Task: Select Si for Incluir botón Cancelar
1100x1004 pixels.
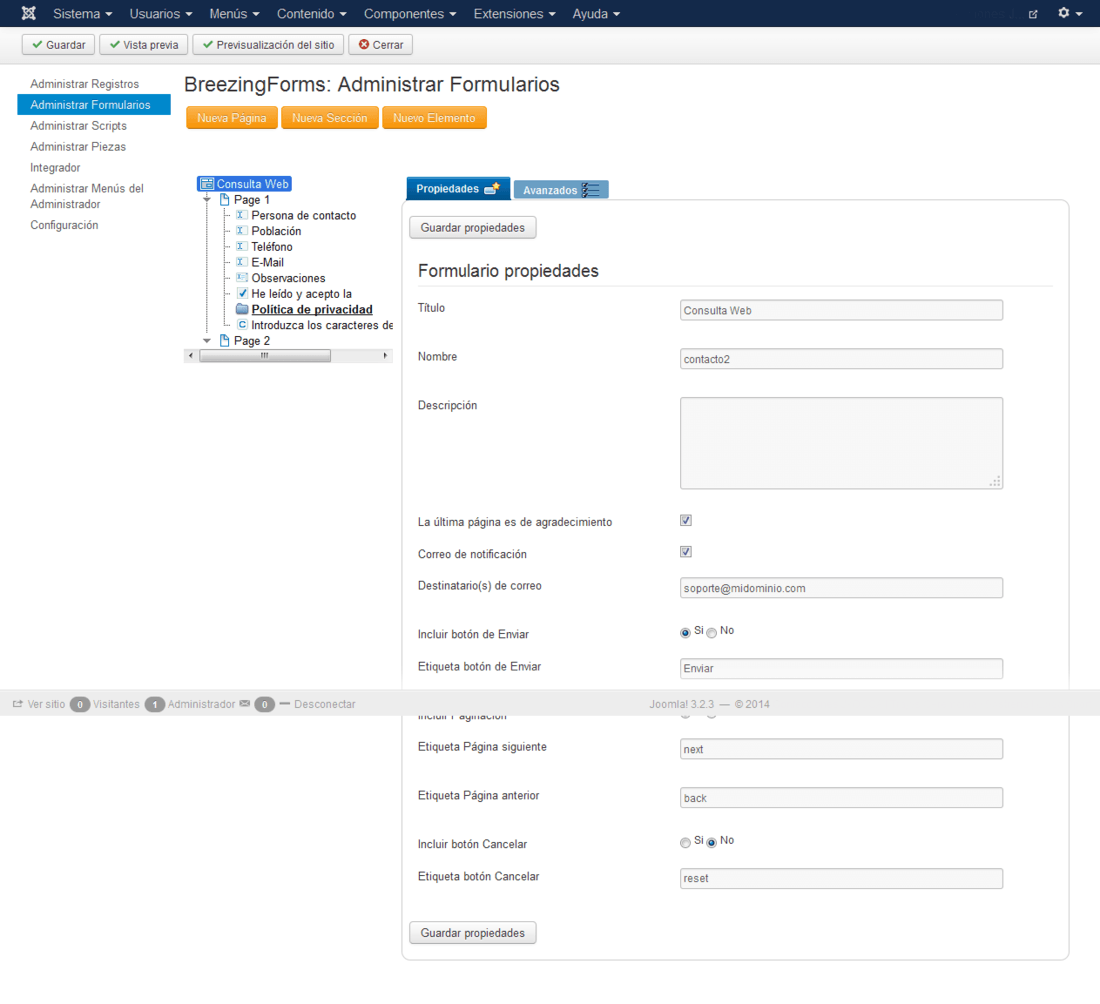Action: coord(685,843)
